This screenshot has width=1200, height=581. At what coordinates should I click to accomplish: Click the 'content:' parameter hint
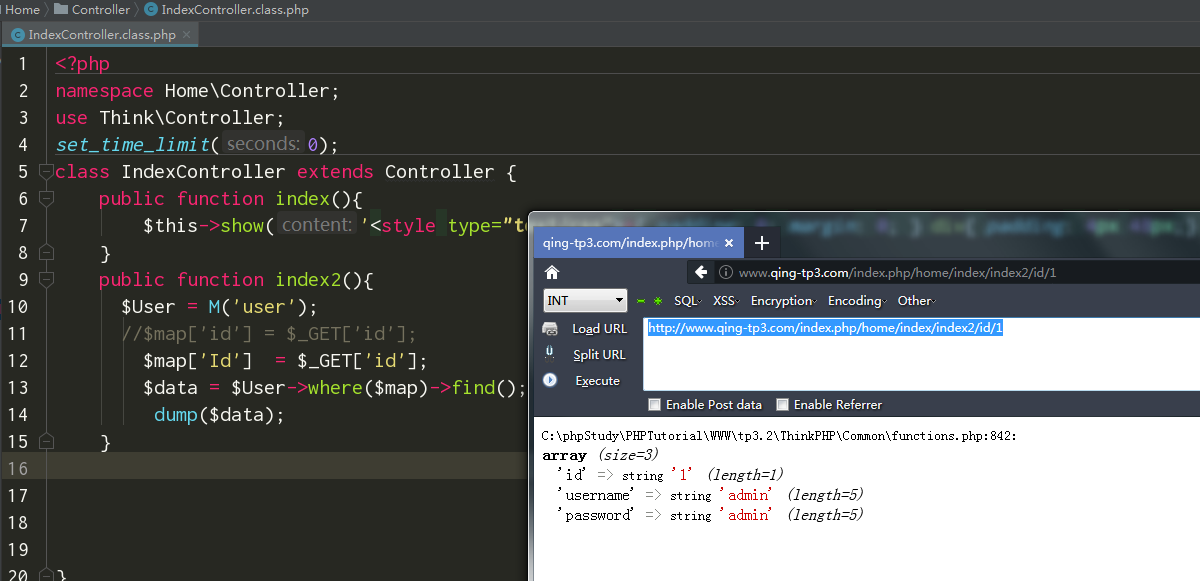[318, 225]
